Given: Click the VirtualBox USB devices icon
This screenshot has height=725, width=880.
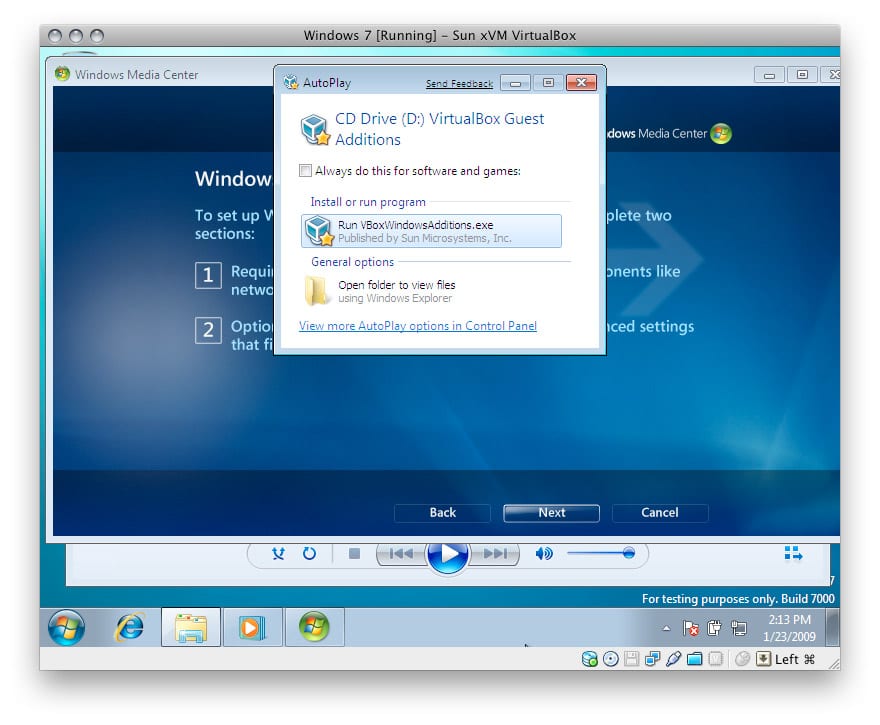Looking at the screenshot, I should coord(673,659).
